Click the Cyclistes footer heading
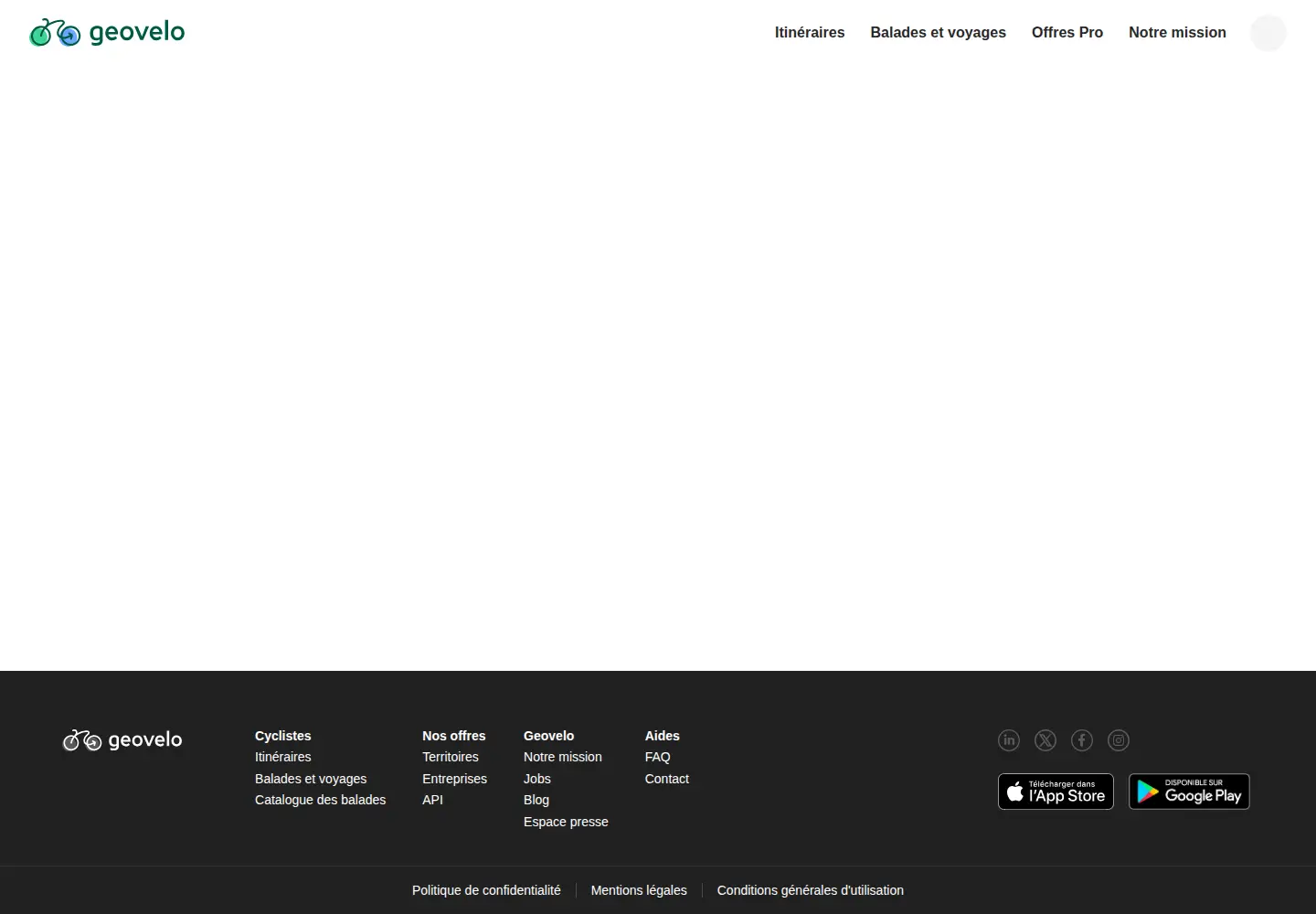 283,736
